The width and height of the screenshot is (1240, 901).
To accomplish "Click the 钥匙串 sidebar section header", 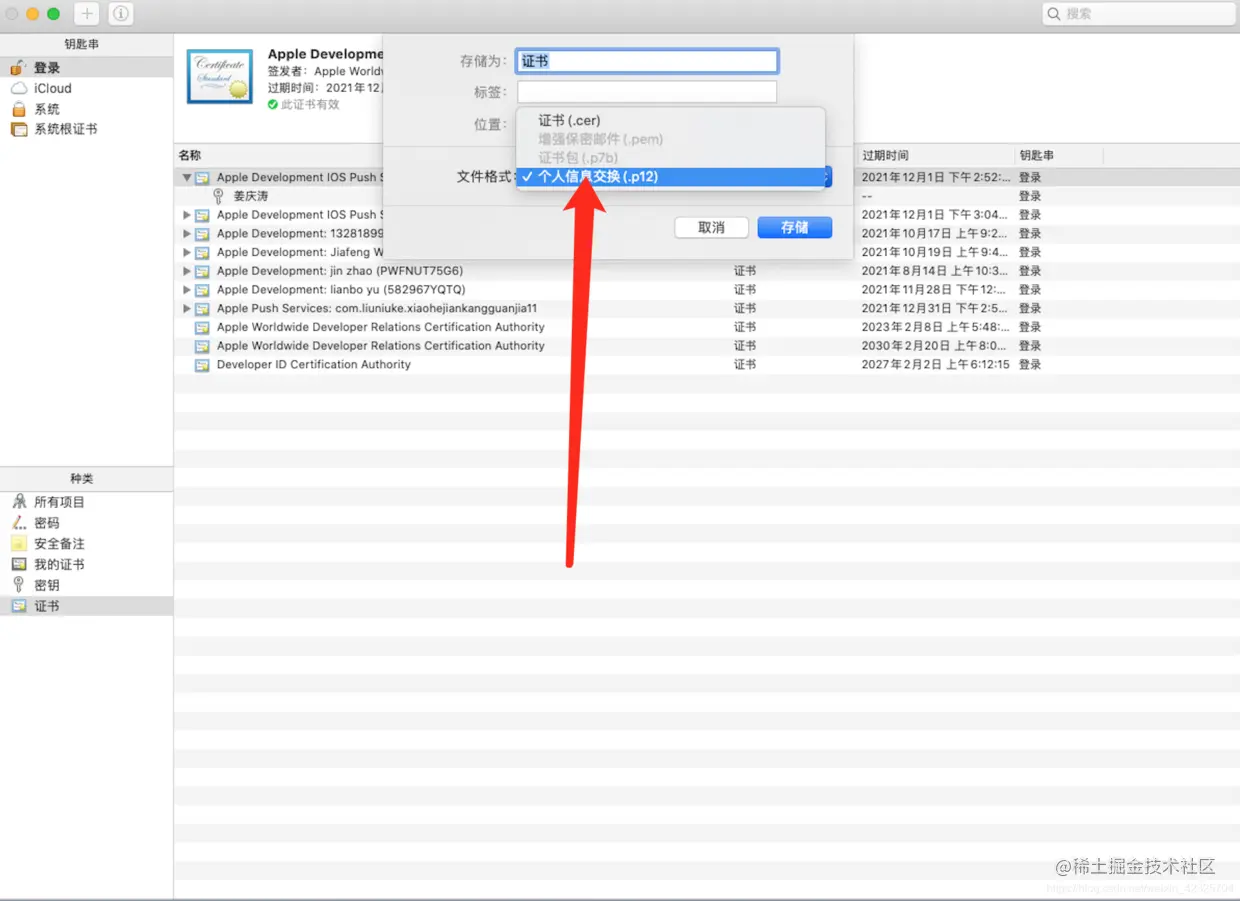I will [x=82, y=44].
